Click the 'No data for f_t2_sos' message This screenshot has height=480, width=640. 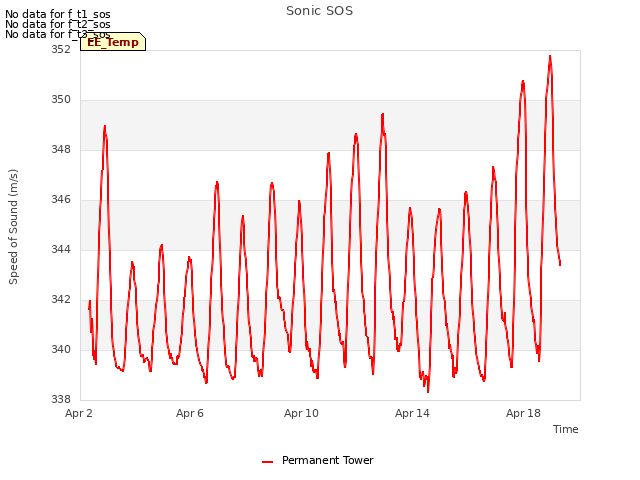pos(58,24)
